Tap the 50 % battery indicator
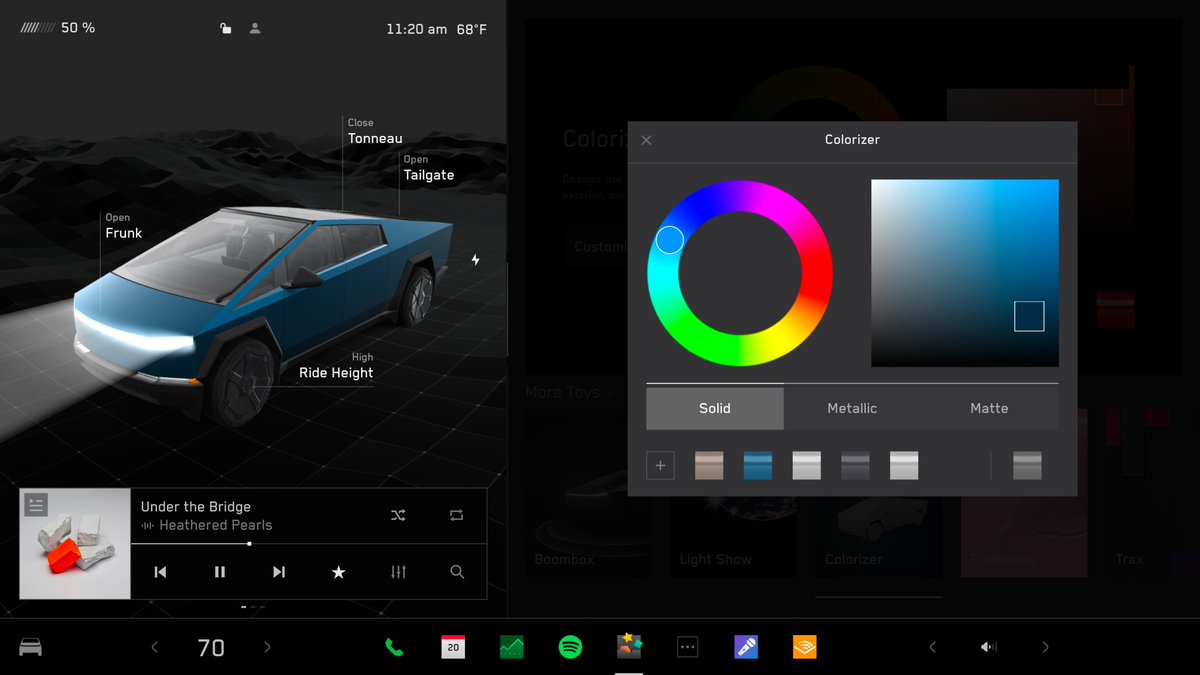Screen dimensions: 1200x675 pyautogui.click(x=58, y=28)
